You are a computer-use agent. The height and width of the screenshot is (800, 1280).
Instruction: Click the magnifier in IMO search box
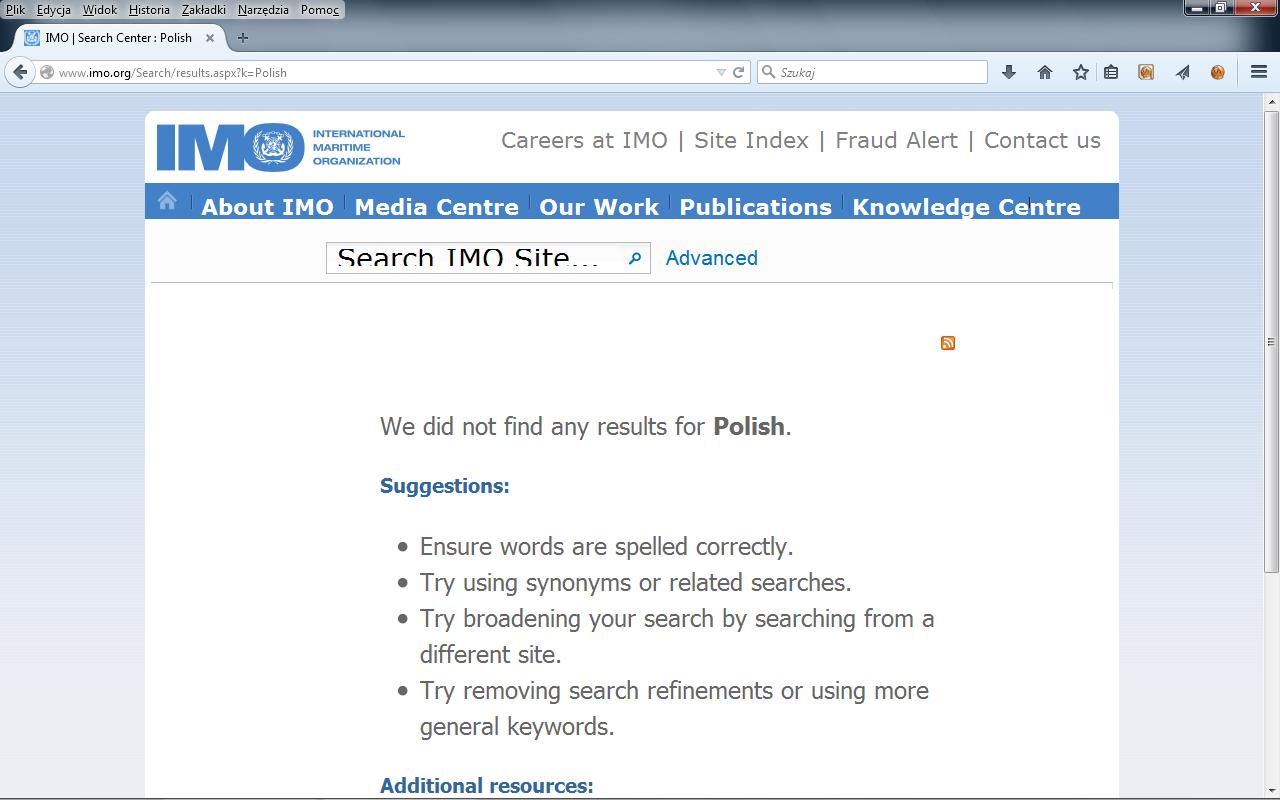point(634,258)
